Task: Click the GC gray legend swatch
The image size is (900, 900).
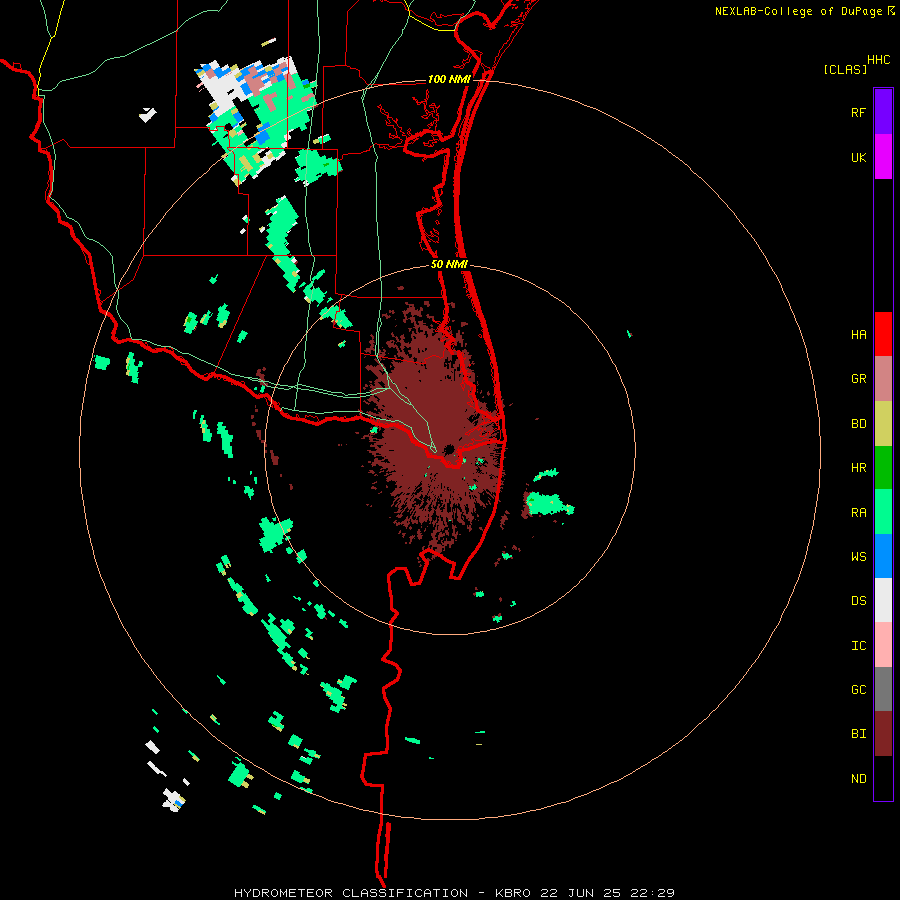Action: 883,689
